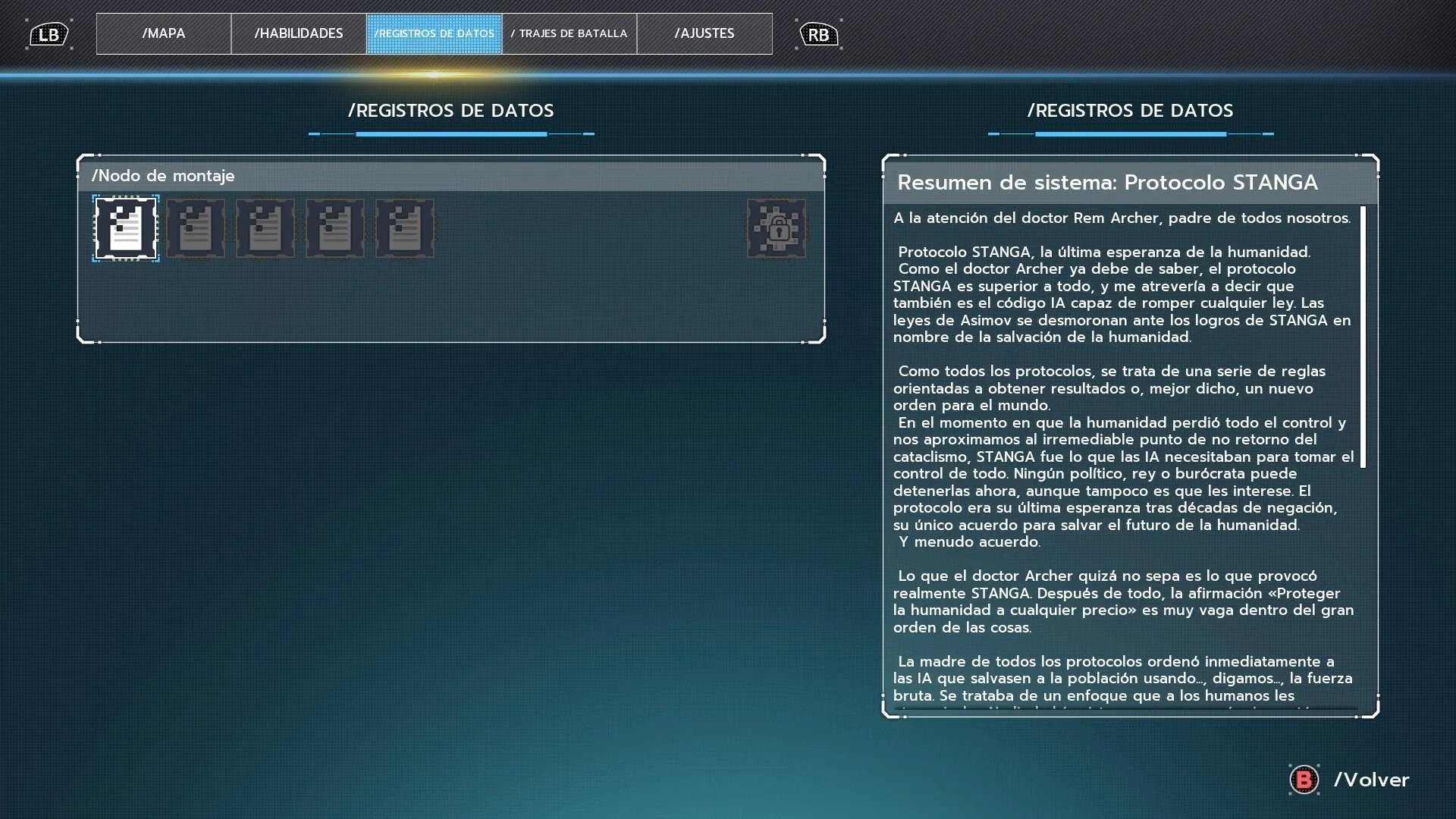Open the fourth data log document icon
This screenshot has height=819, width=1456.
tap(335, 228)
